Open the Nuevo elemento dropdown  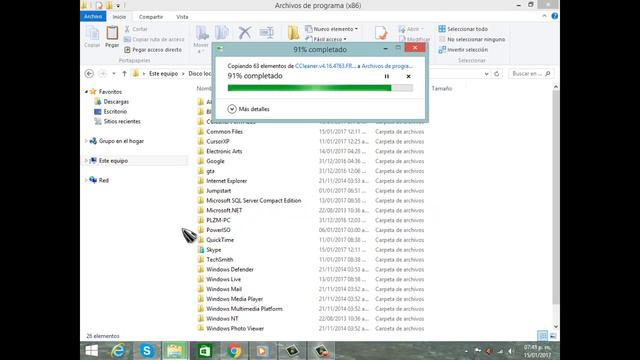click(x=331, y=29)
